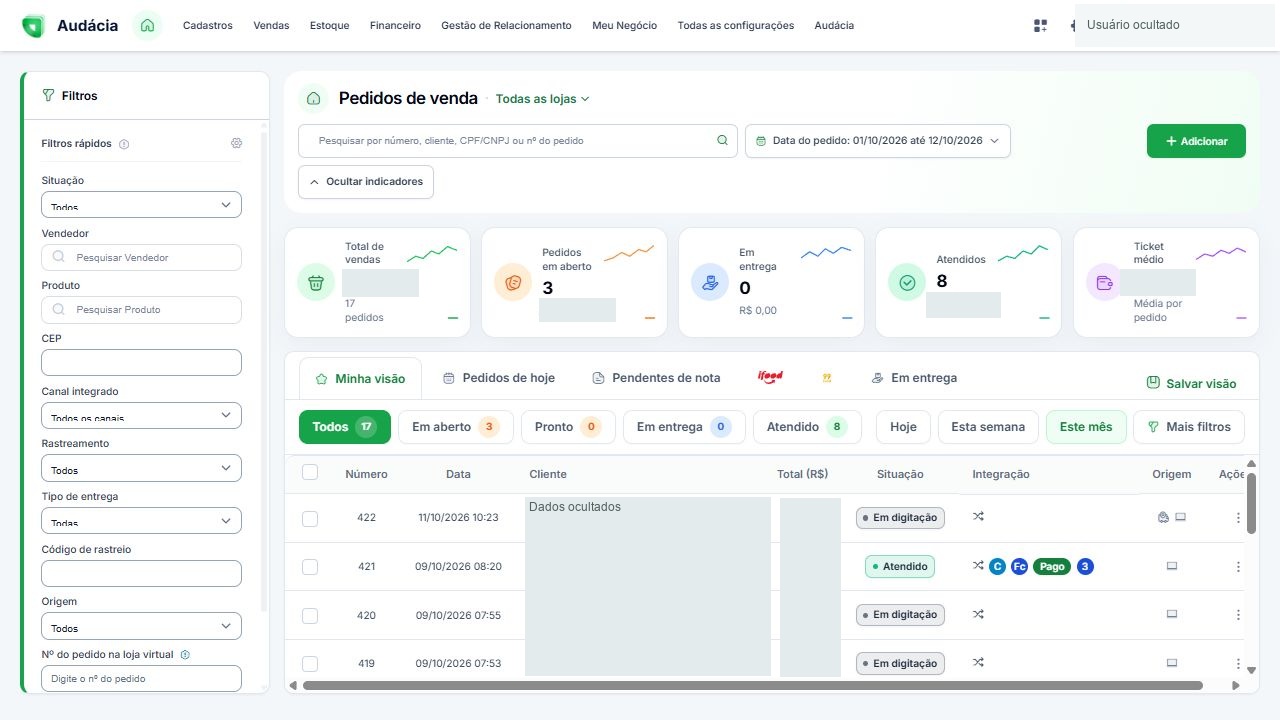Click the Atendidos check-circle icon
The height and width of the screenshot is (720, 1280).
(907, 282)
